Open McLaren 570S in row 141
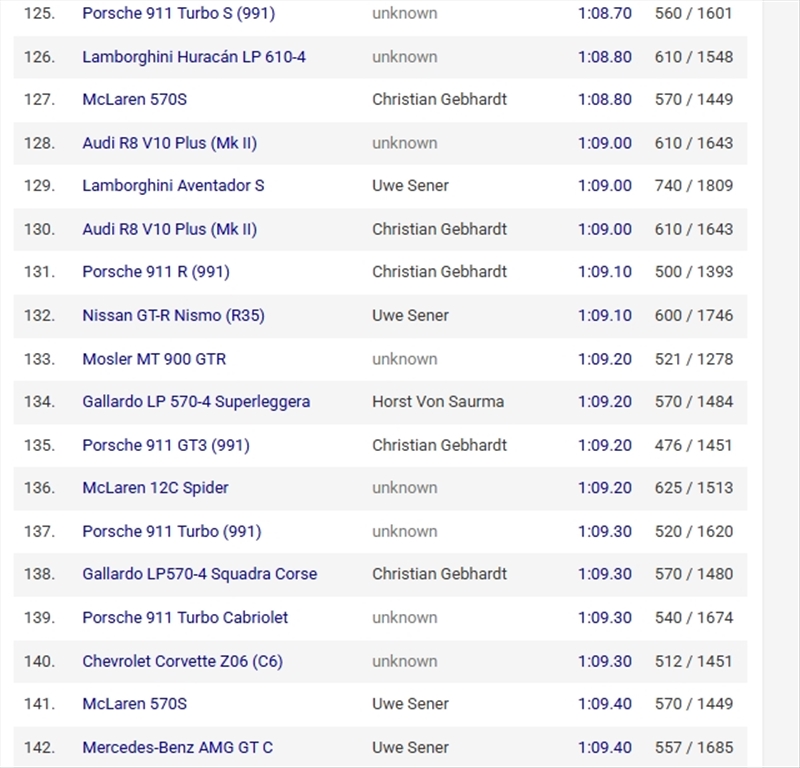800x768 pixels. 134,704
